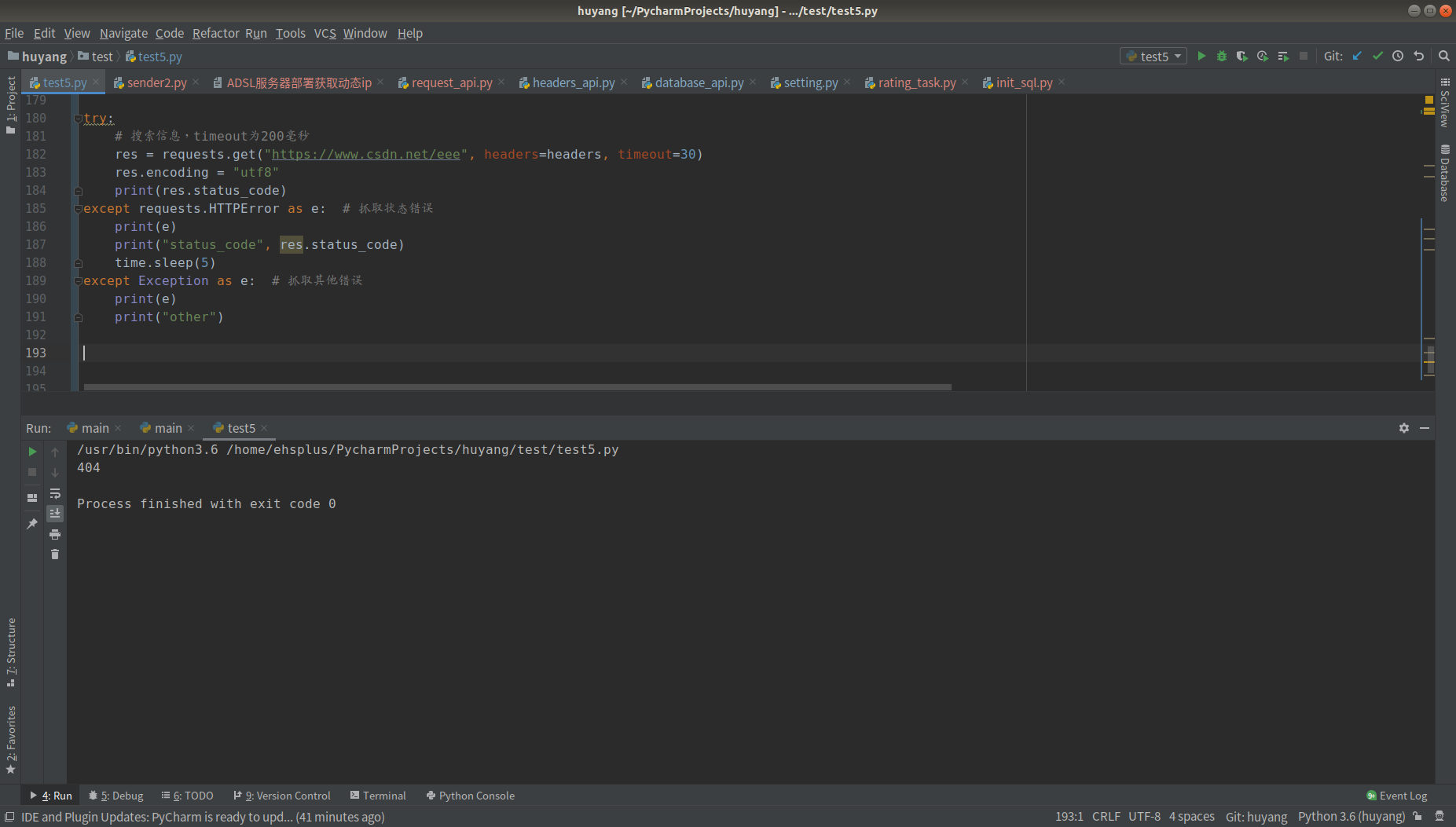Pin the test5 console tab

(x=32, y=523)
